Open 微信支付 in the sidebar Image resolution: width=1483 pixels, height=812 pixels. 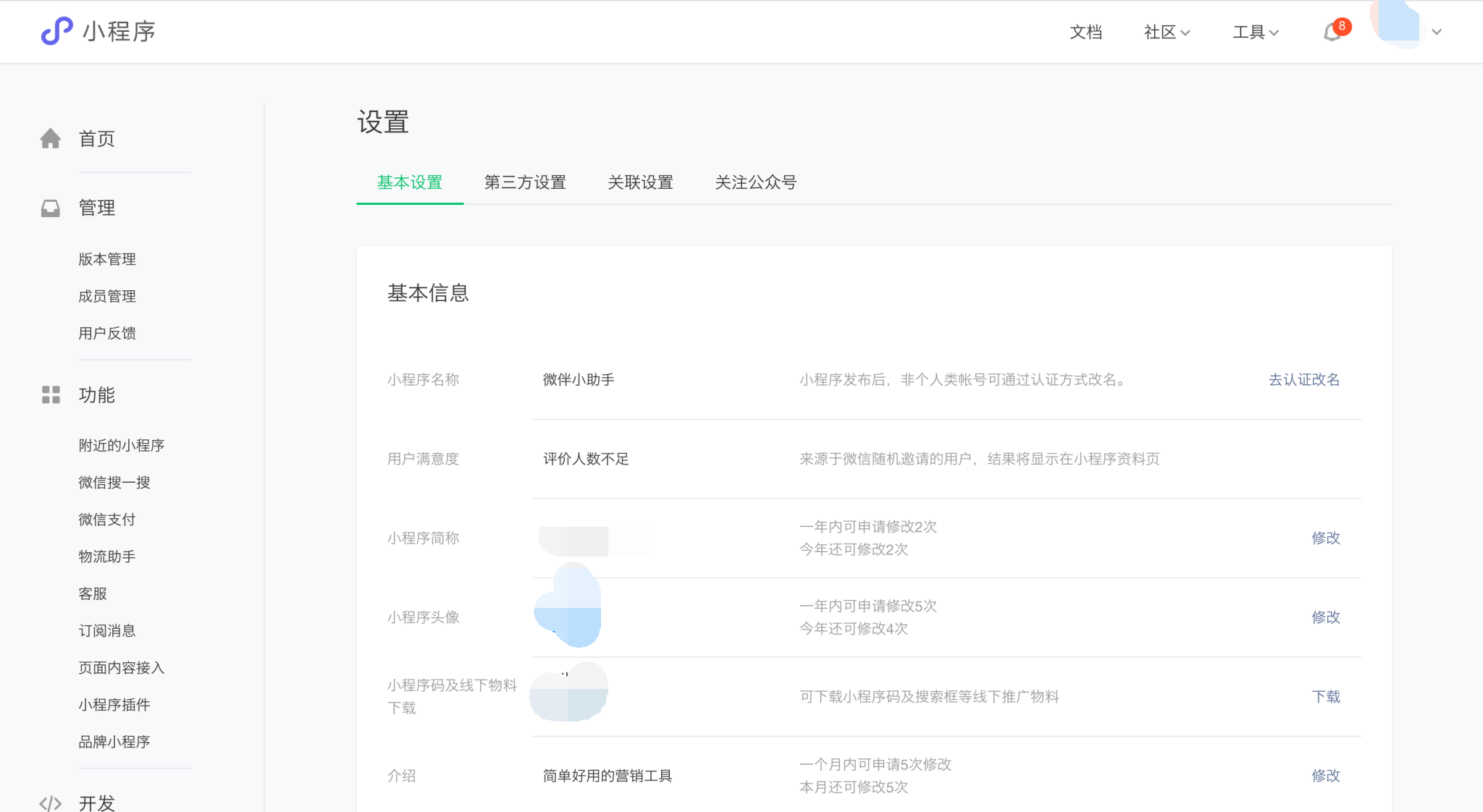tap(107, 519)
